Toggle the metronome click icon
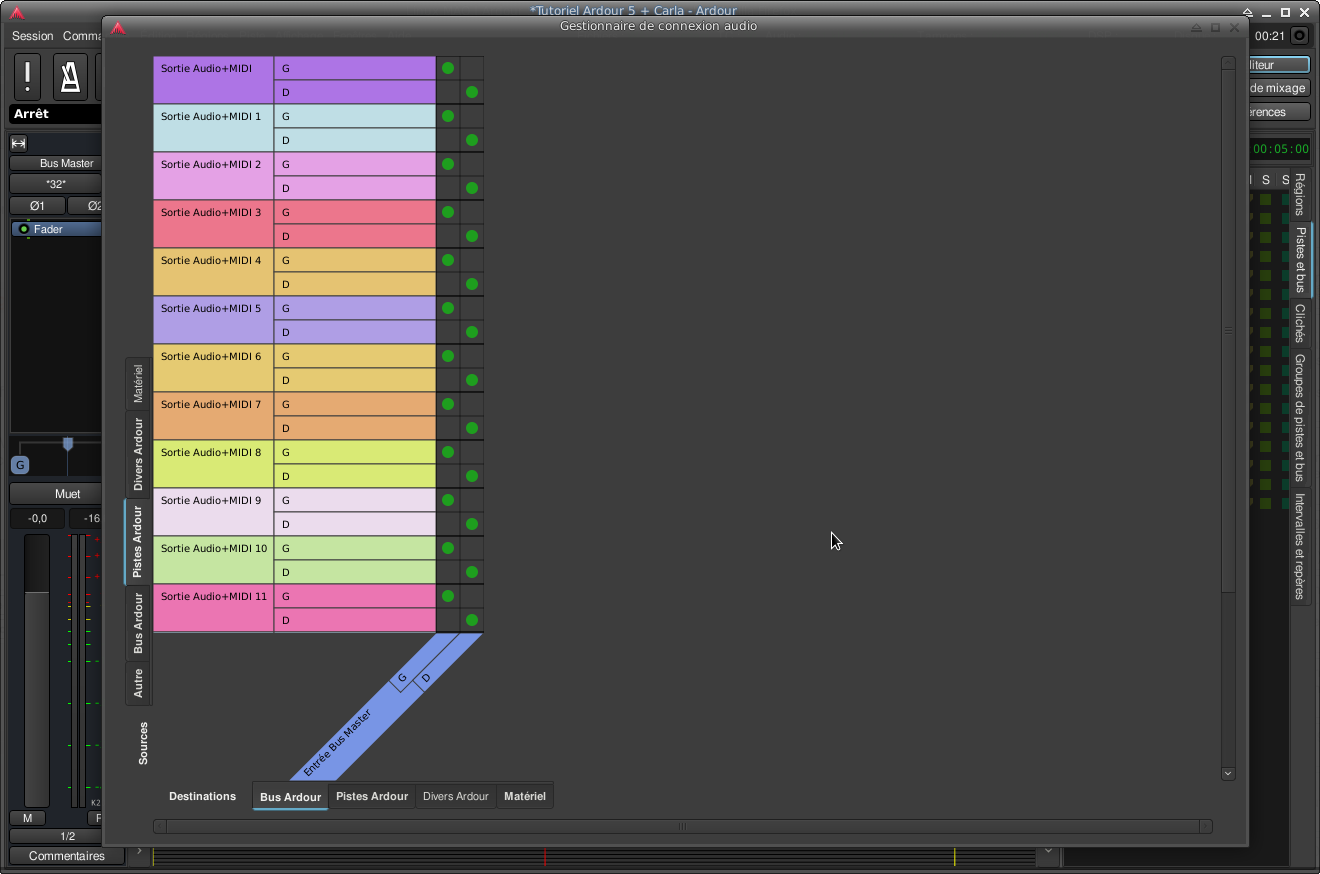1320x874 pixels. (70, 76)
